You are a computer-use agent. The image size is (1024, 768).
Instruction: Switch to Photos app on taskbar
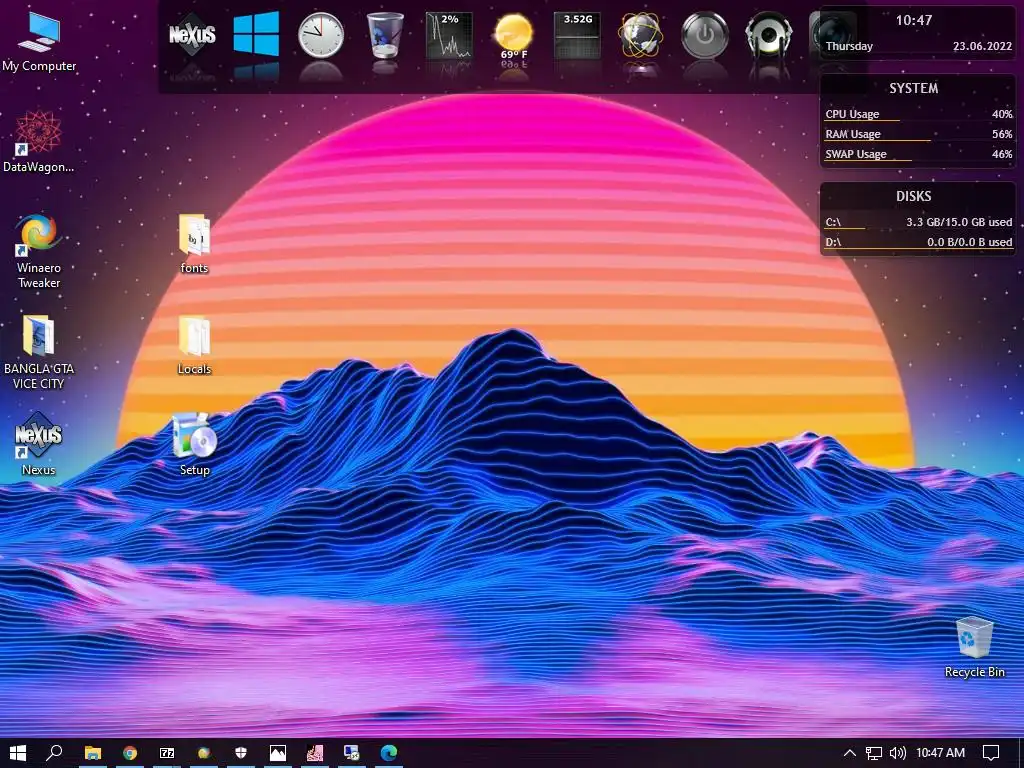278,753
